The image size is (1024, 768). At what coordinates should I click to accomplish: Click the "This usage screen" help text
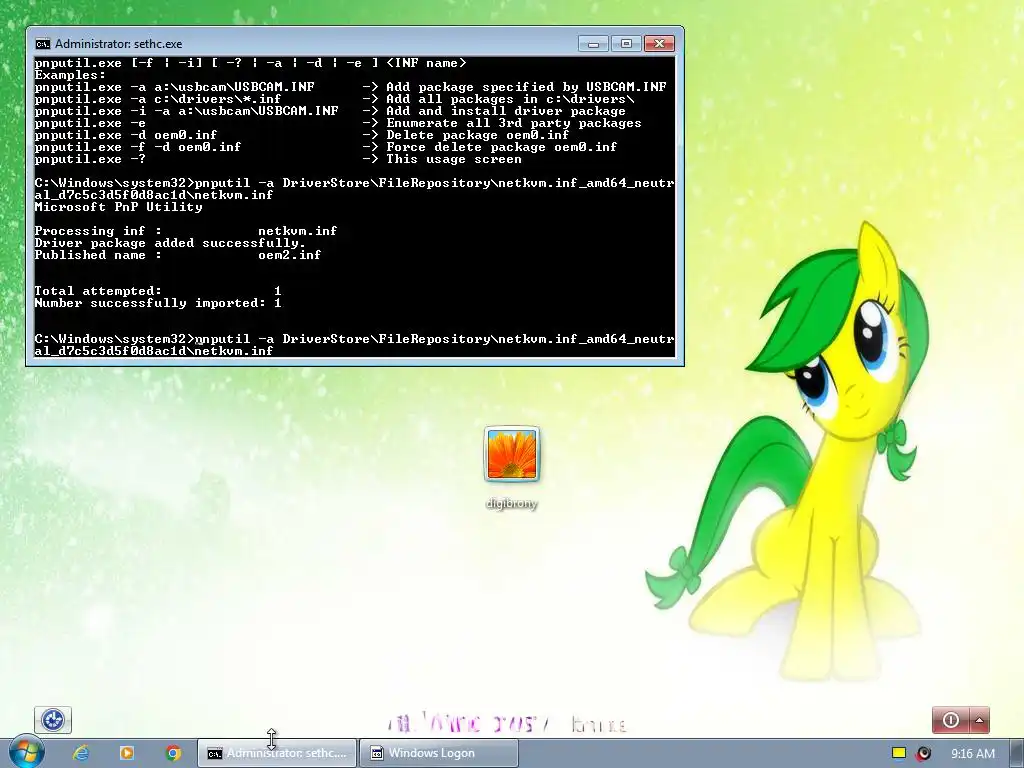point(454,159)
